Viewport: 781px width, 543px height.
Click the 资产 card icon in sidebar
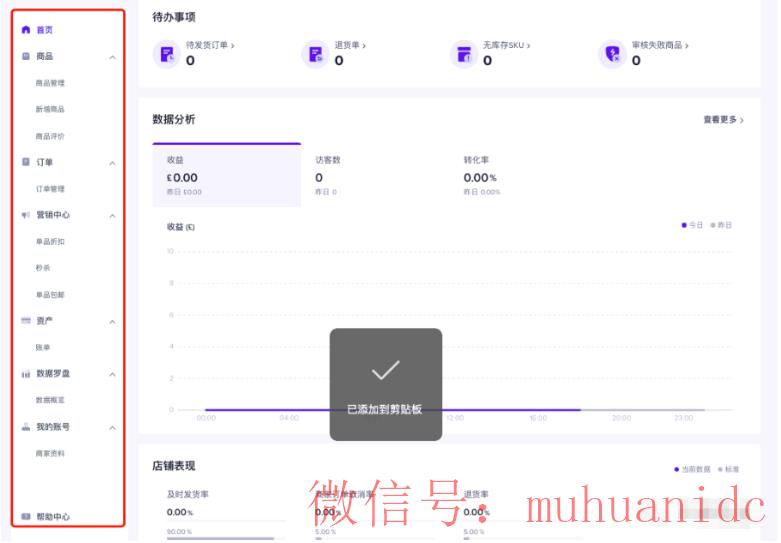click(26, 320)
